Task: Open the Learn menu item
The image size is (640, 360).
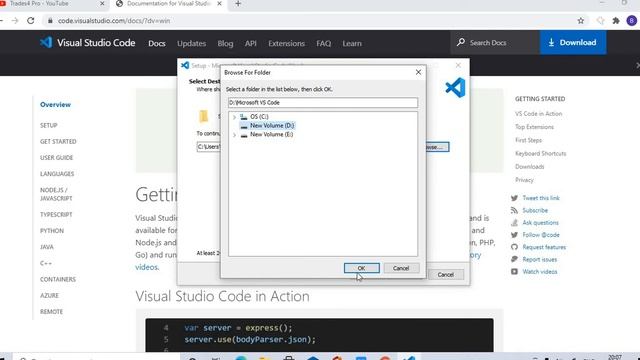Action: point(352,43)
